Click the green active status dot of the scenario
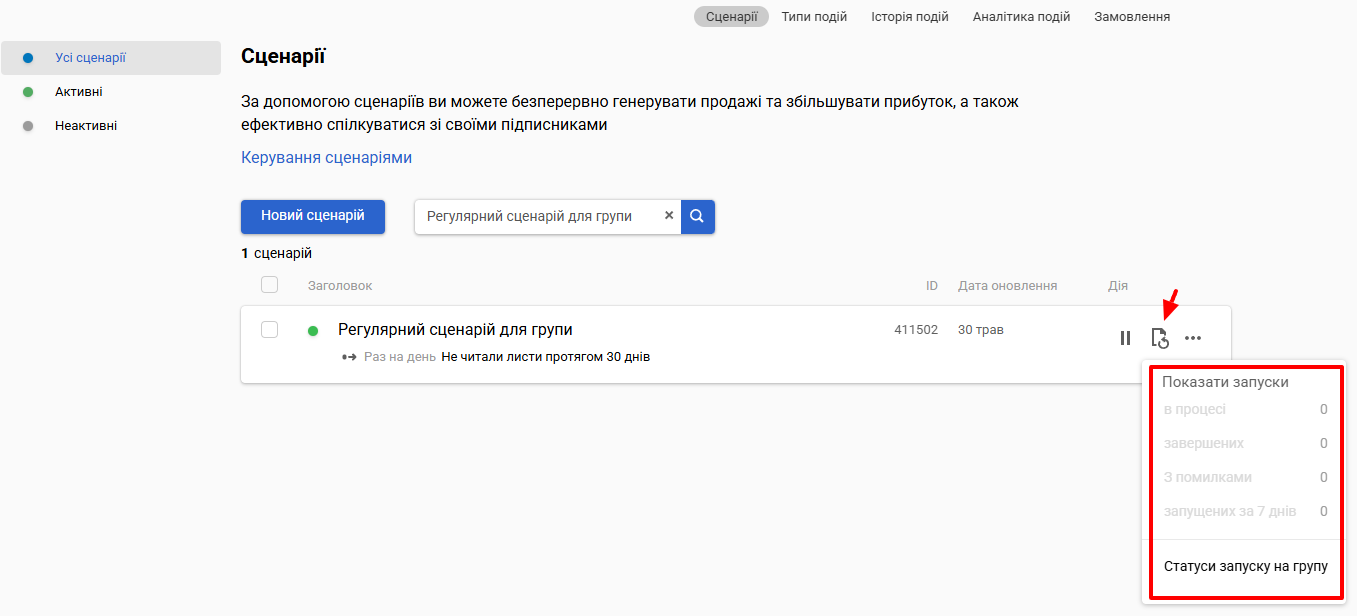Screen dimensions: 1357x616 click(x=313, y=331)
